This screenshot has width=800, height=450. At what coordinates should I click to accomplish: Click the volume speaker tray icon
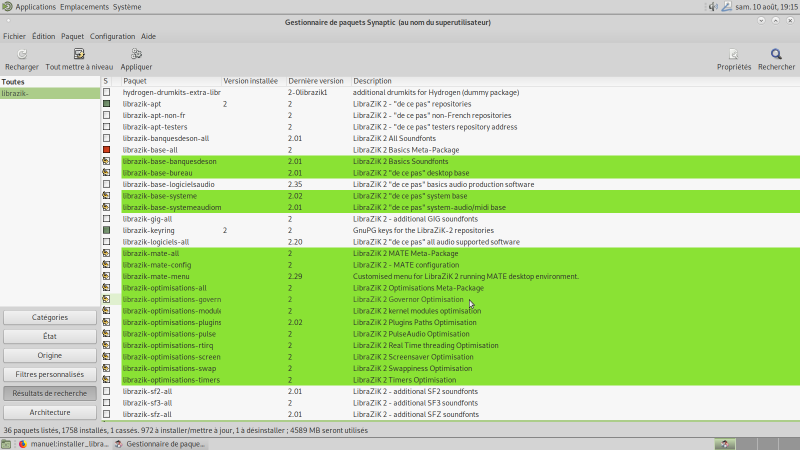(x=713, y=7)
